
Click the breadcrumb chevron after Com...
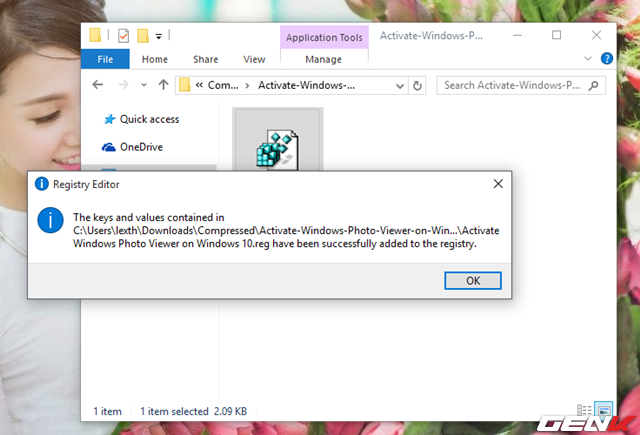pos(247,86)
